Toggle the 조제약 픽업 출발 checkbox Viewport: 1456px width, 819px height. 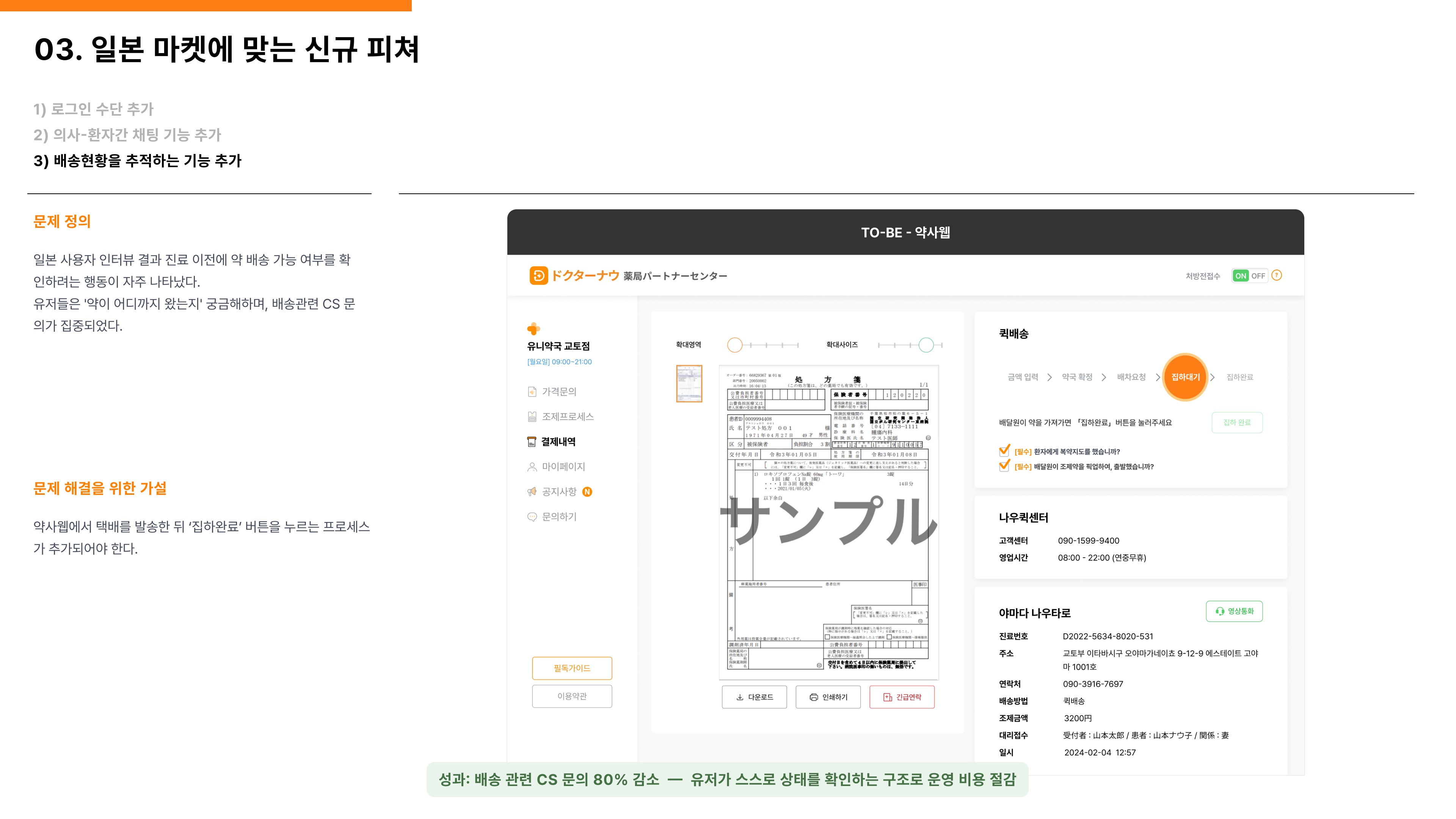[1004, 466]
